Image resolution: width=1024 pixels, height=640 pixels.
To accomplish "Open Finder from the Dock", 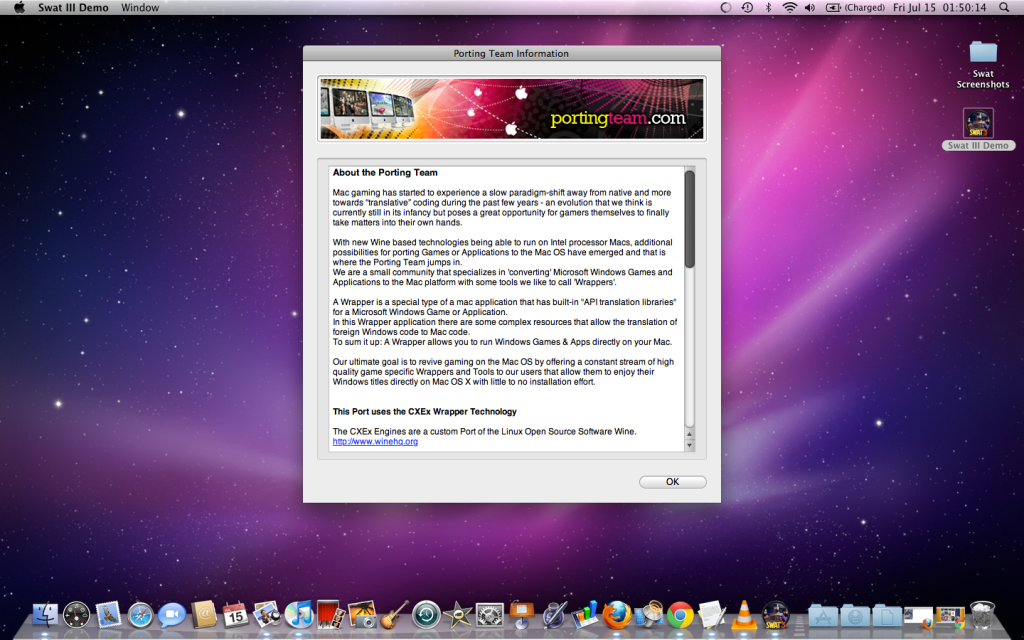I will tap(45, 615).
